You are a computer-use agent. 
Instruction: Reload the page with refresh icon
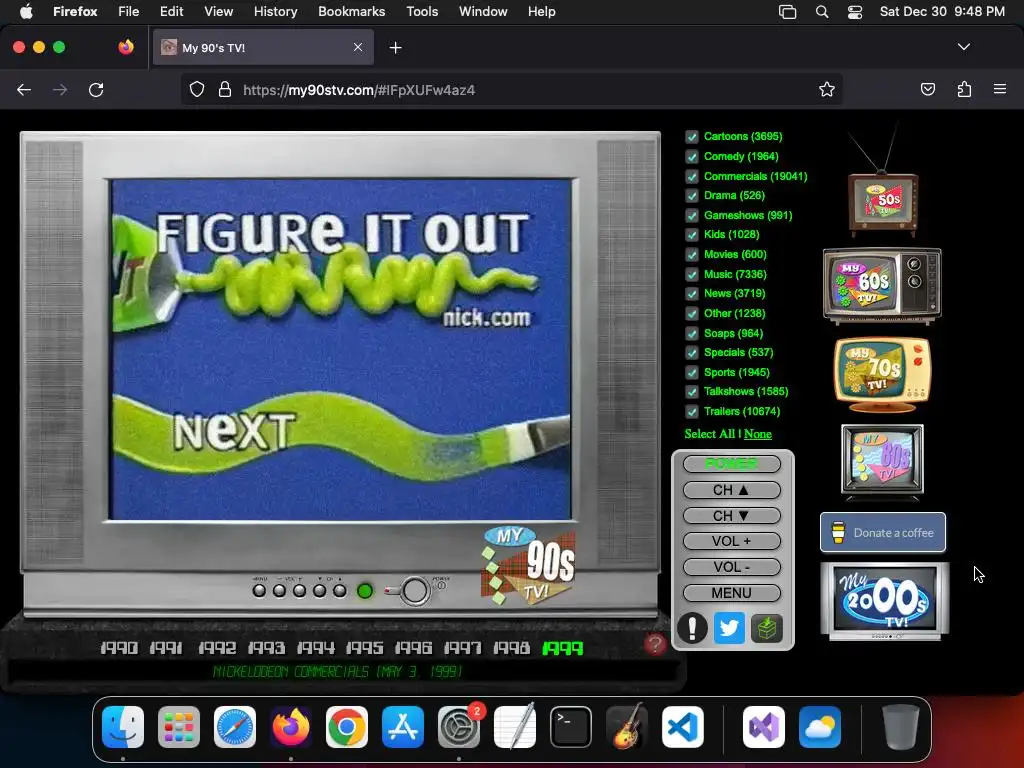pyautogui.click(x=96, y=89)
